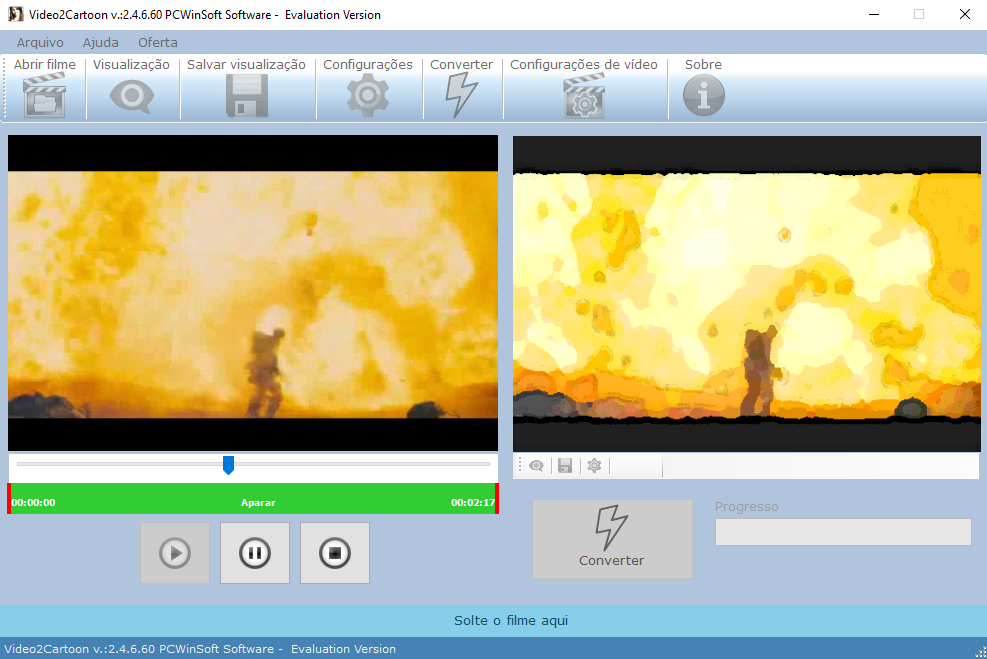Screen dimensions: 987x659
Task: Click the Converter lightning bolt toolbar icon
Action: pos(461,96)
